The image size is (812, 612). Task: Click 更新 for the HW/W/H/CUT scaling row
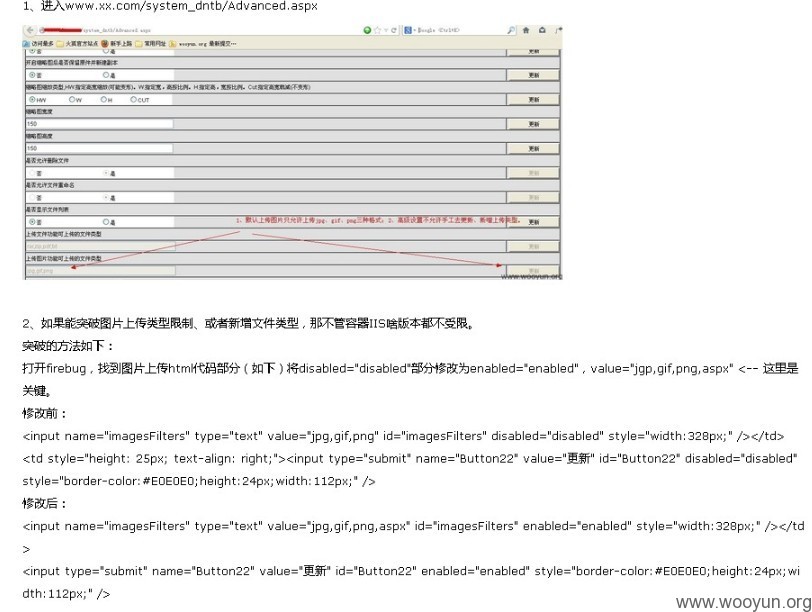[x=533, y=99]
